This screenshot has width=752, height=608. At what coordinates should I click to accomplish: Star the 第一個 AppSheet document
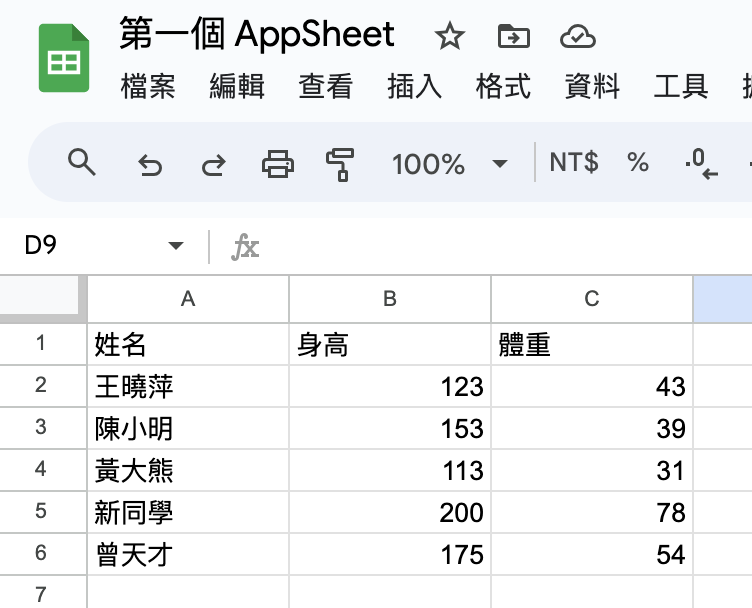click(x=449, y=36)
